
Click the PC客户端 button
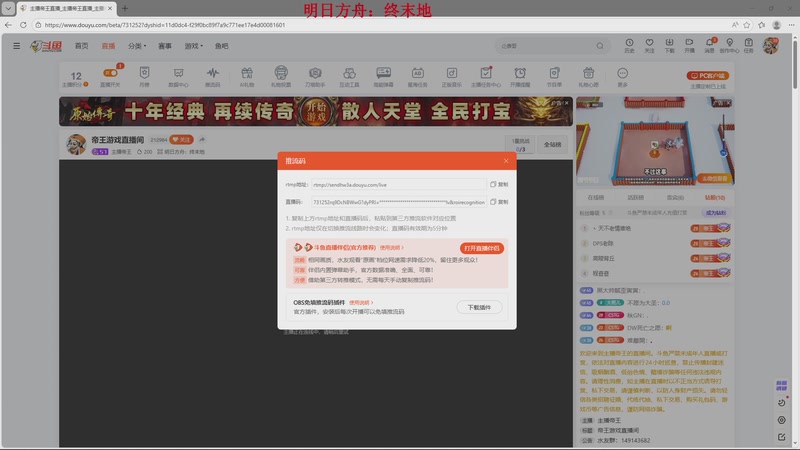tap(708, 76)
